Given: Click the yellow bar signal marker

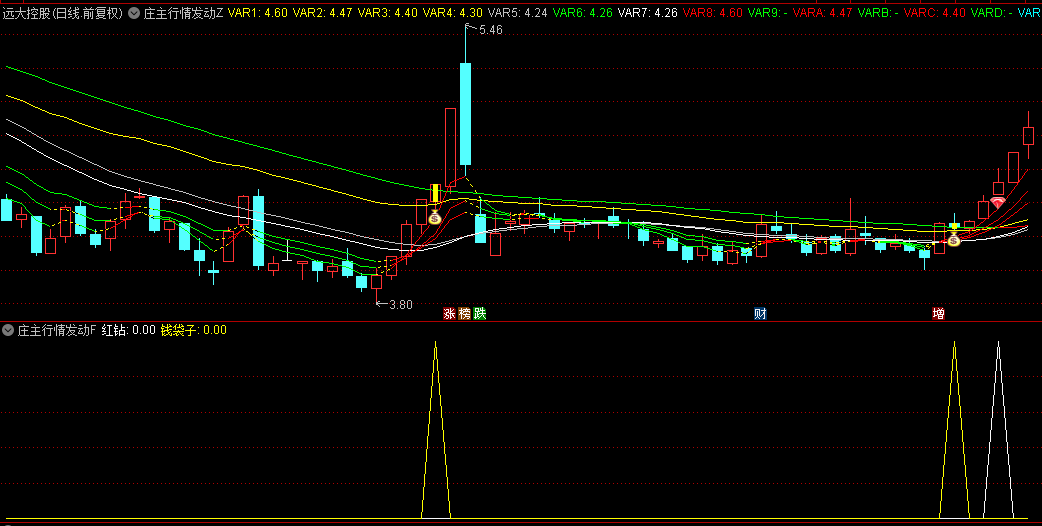Looking at the screenshot, I should (x=435, y=193).
